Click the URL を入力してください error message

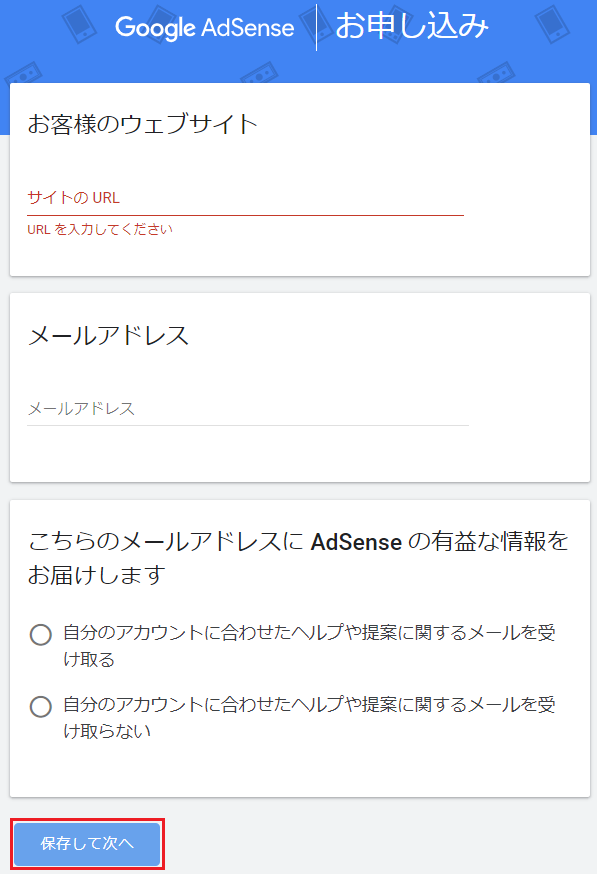(x=98, y=229)
